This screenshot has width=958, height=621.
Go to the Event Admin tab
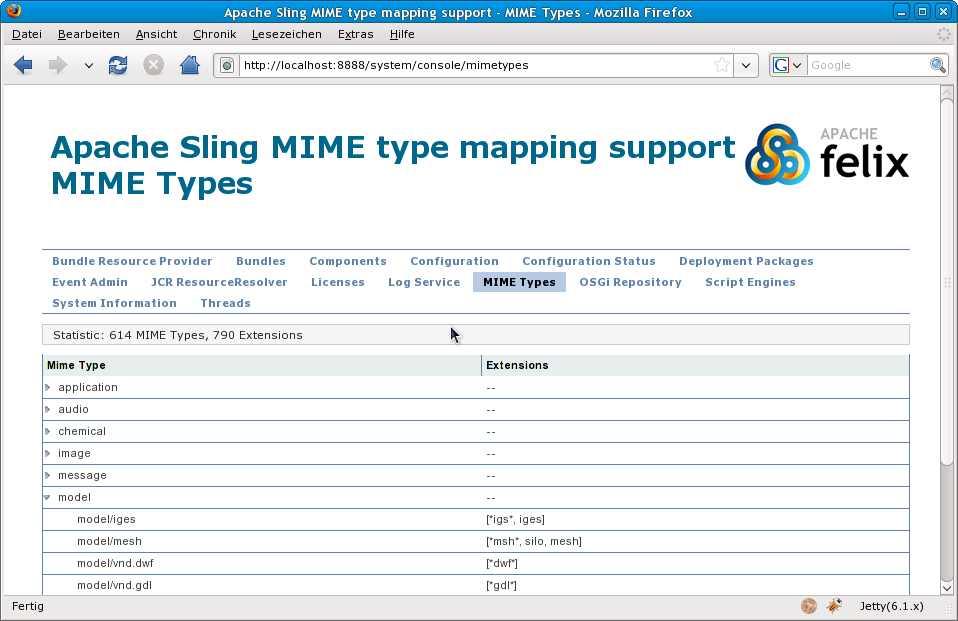click(90, 282)
